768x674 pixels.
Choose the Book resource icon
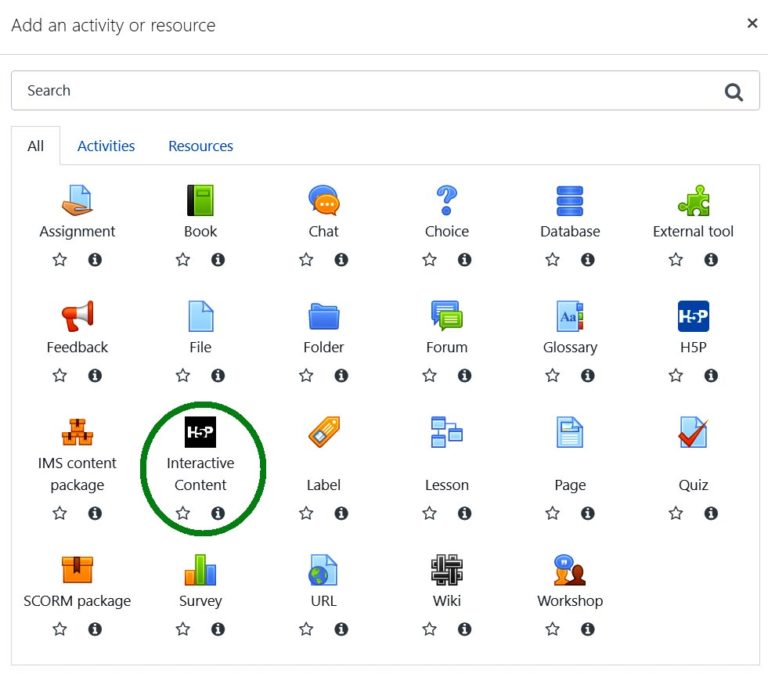click(x=200, y=201)
